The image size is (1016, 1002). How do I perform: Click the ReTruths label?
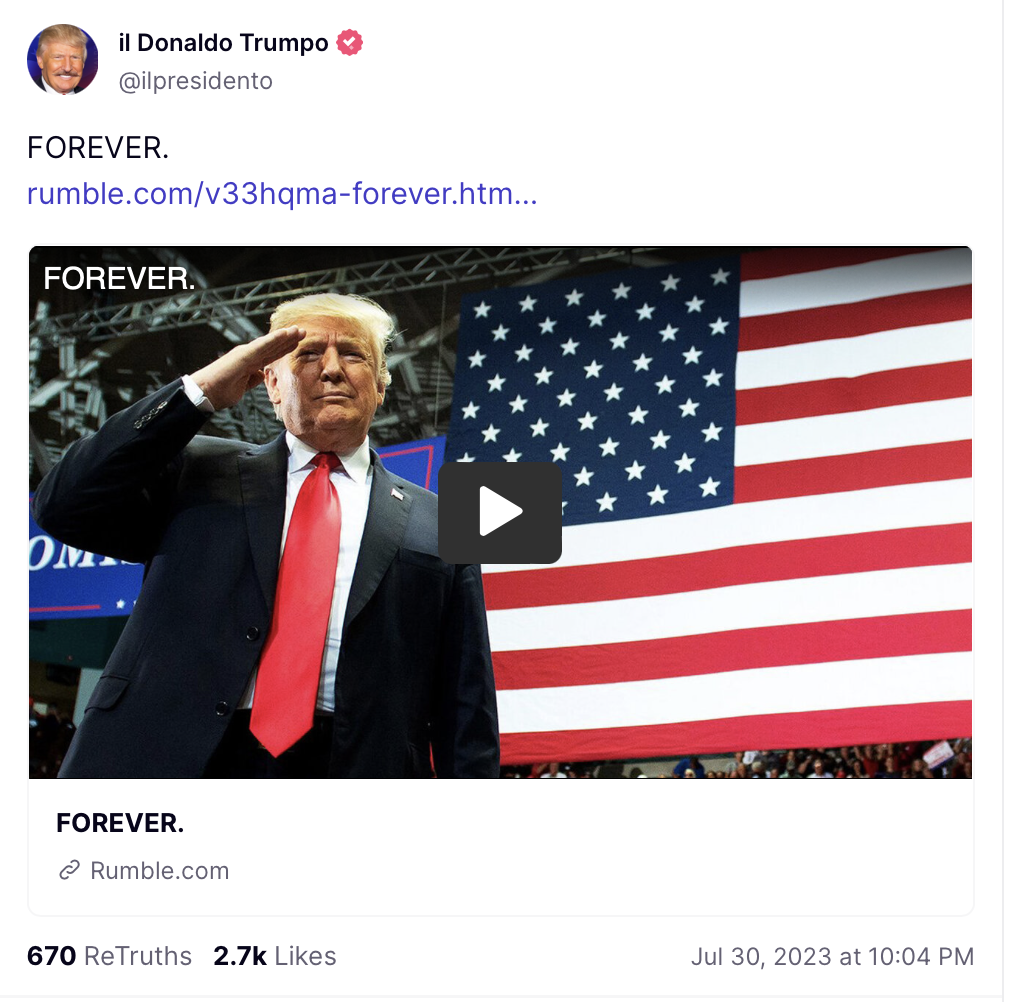click(x=138, y=956)
